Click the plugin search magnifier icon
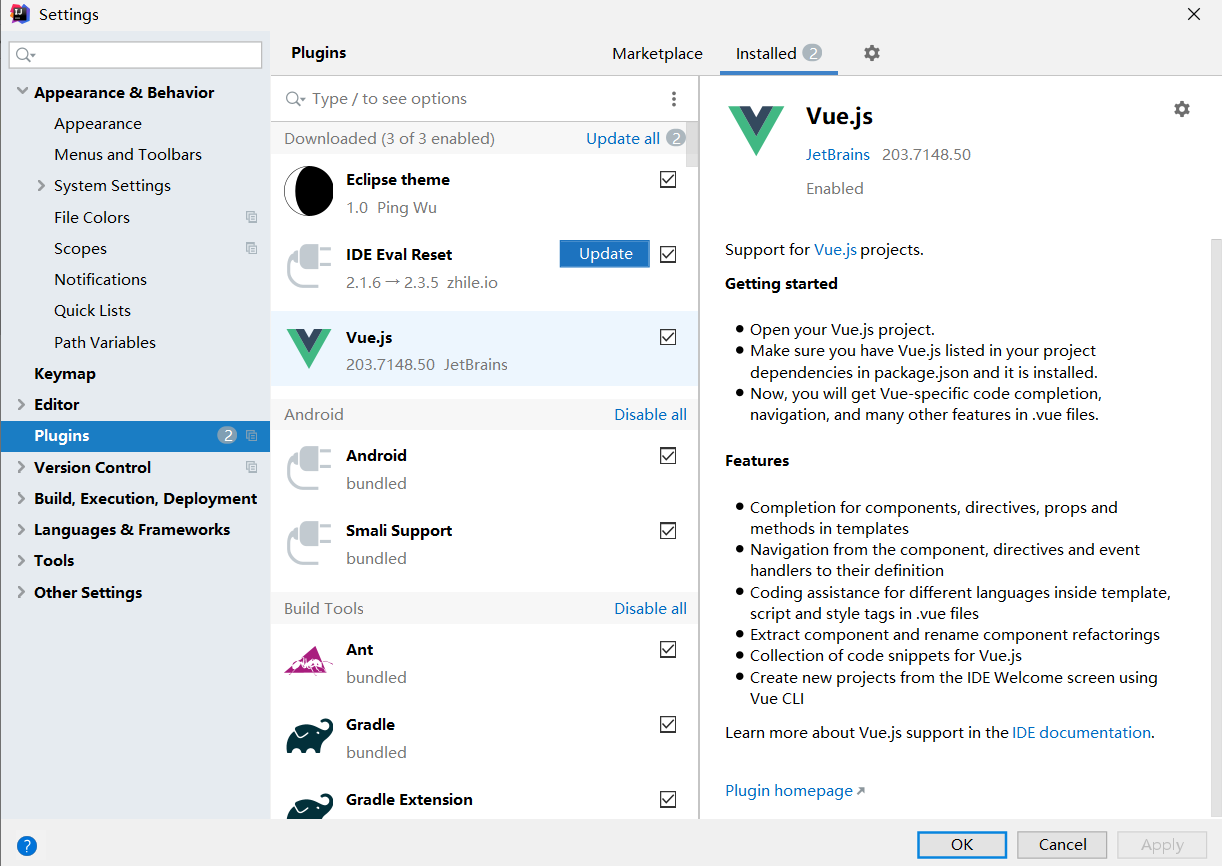 (x=295, y=99)
